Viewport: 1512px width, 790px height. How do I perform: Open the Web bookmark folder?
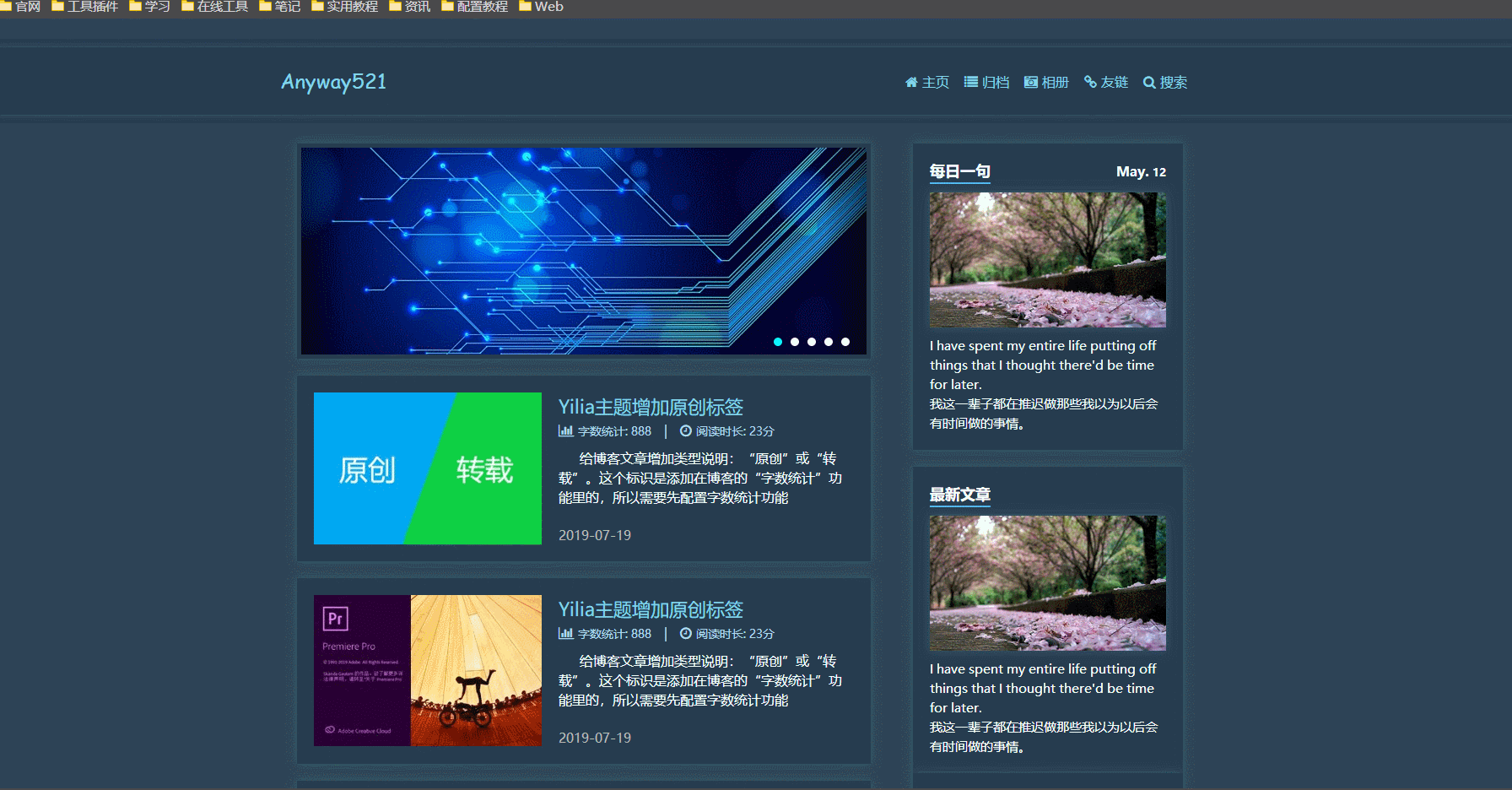pos(542,7)
